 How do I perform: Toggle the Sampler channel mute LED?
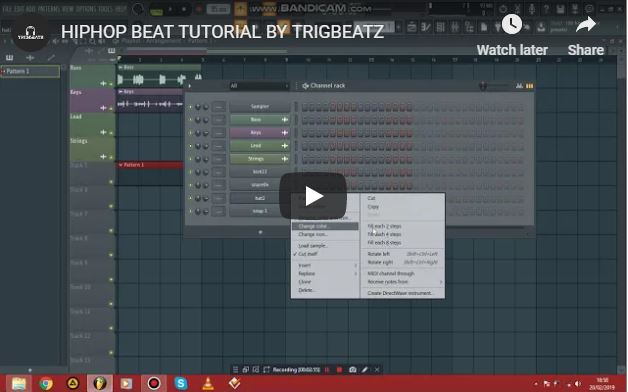(191, 107)
